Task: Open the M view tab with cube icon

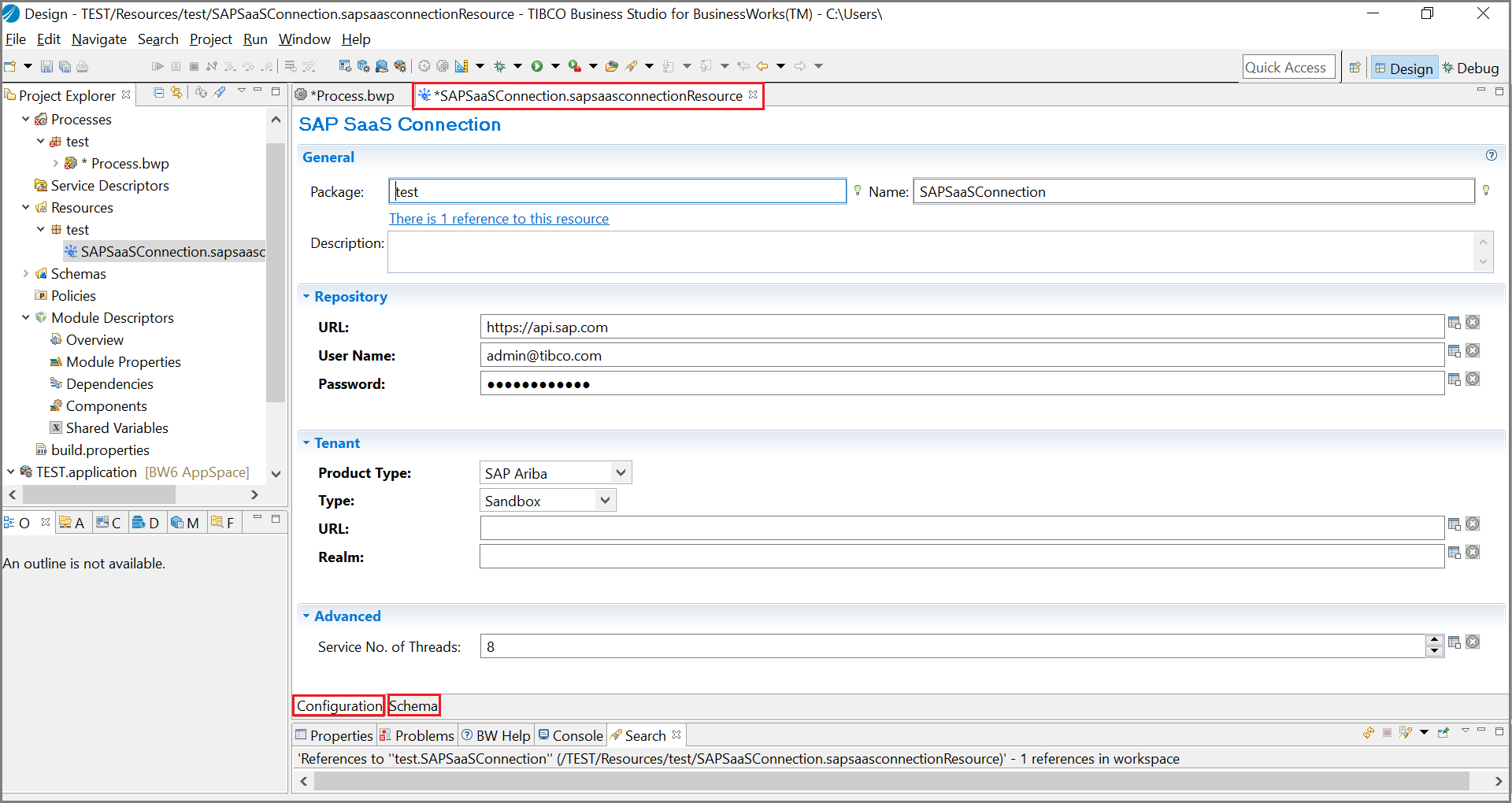Action: pyautogui.click(x=185, y=523)
